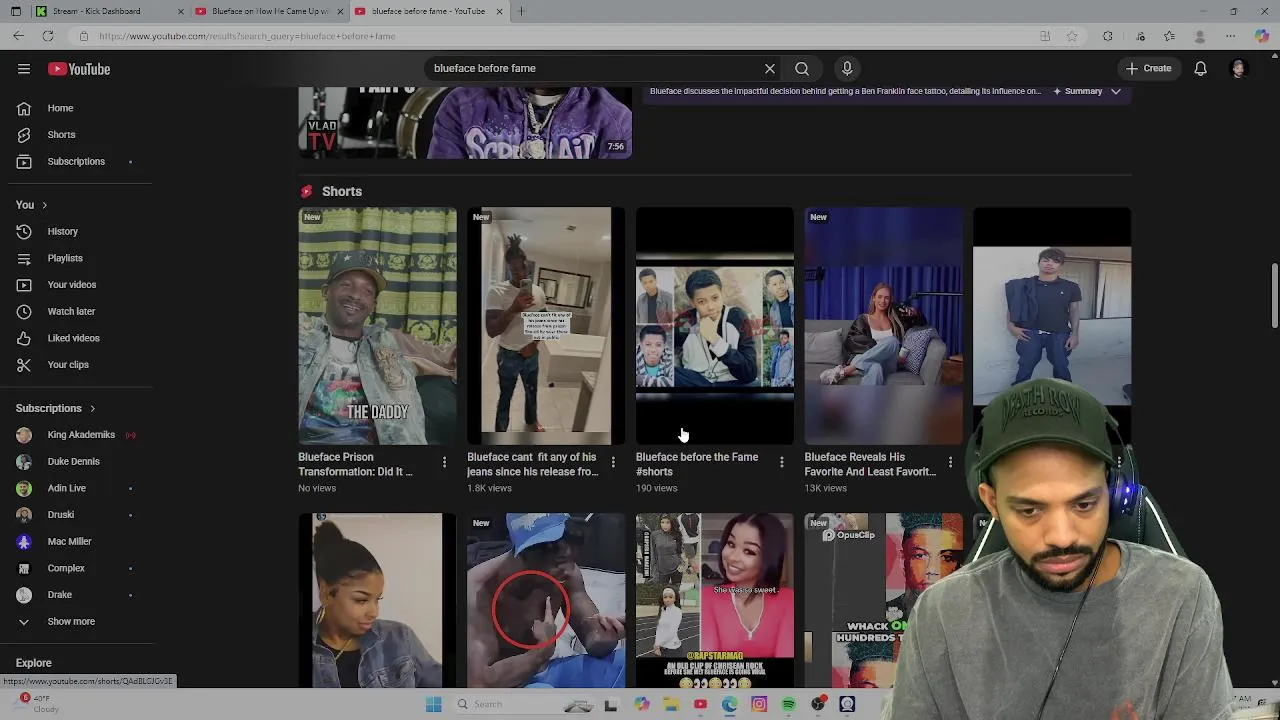Expand the video Summary chevron
Image resolution: width=1280 pixels, height=720 pixels.
[x=1116, y=91]
